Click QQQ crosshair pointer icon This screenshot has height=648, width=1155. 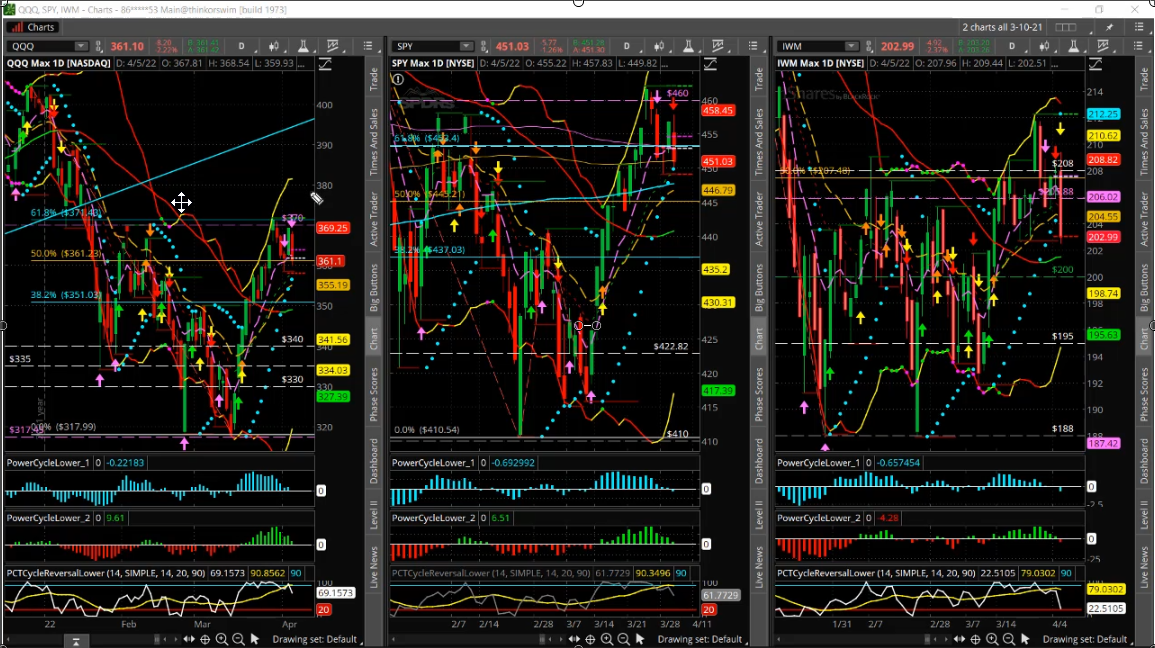tap(205, 639)
